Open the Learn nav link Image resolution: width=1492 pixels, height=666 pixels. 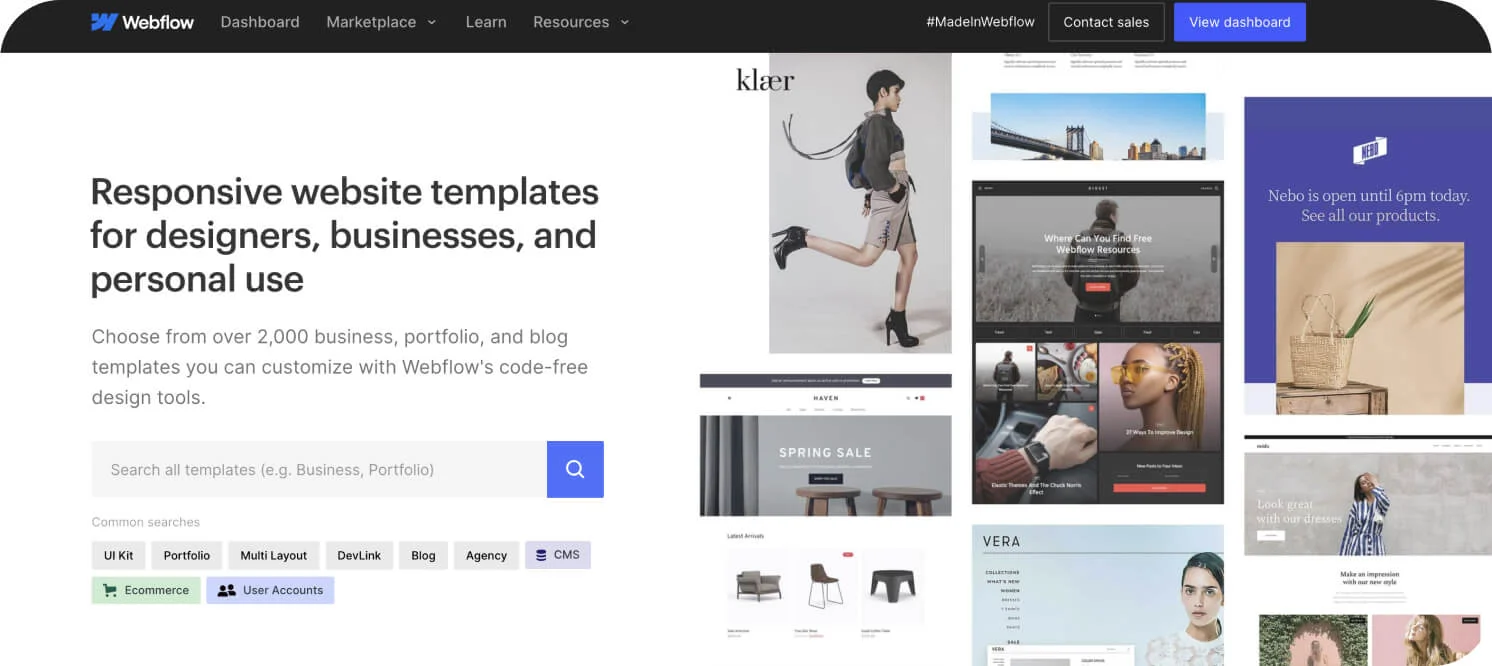pos(486,22)
